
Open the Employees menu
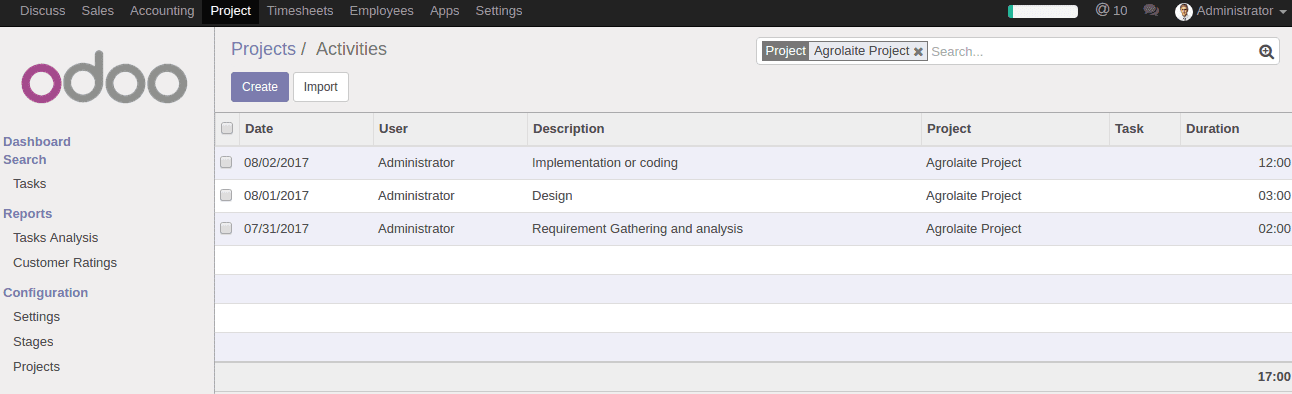pyautogui.click(x=381, y=11)
